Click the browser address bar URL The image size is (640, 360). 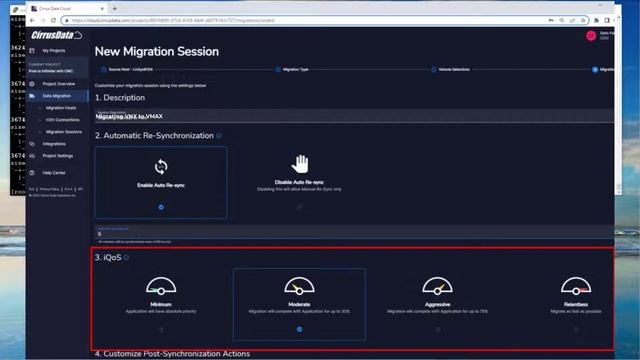click(x=173, y=20)
